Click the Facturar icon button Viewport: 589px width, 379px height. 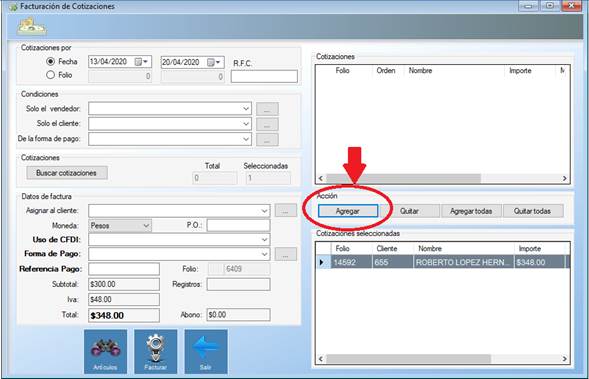[156, 352]
